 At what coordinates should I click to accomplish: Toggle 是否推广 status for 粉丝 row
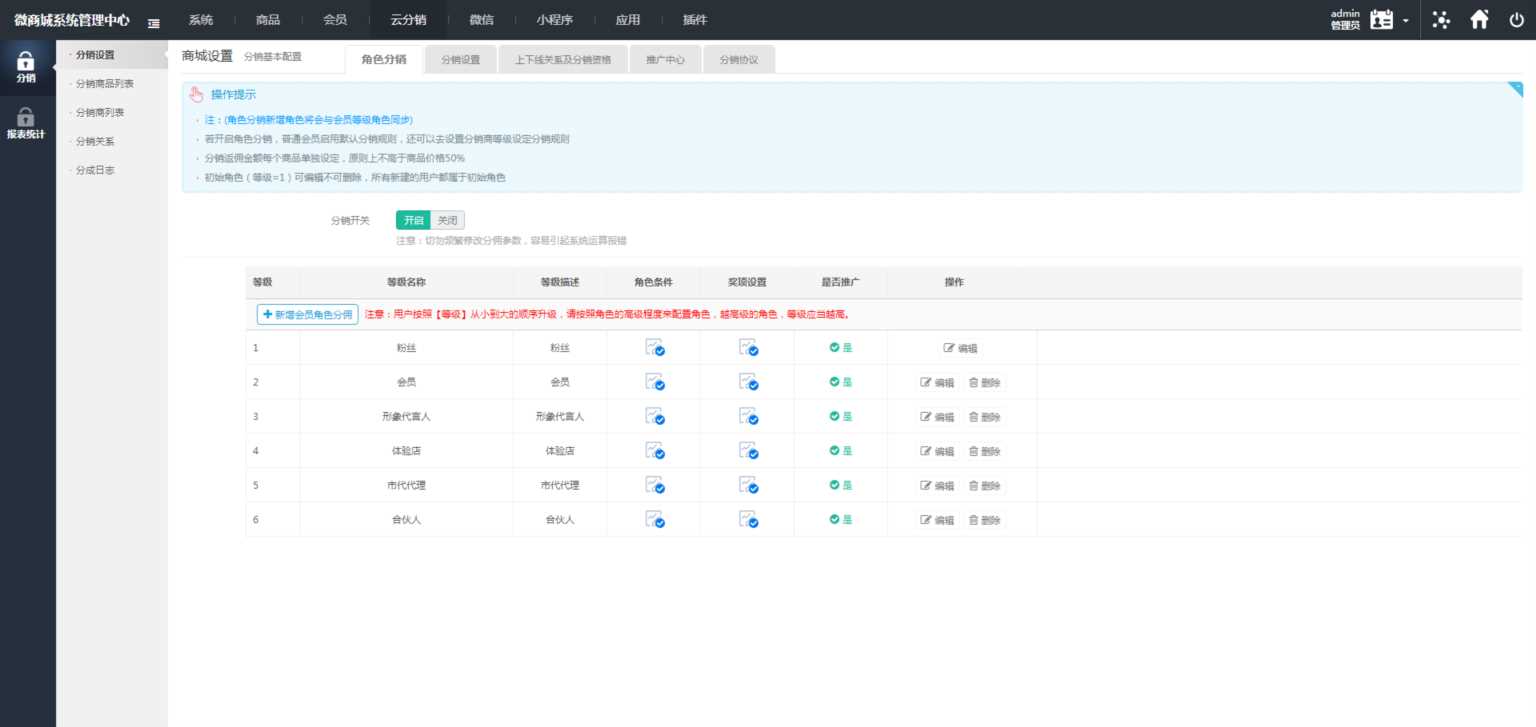click(x=840, y=348)
